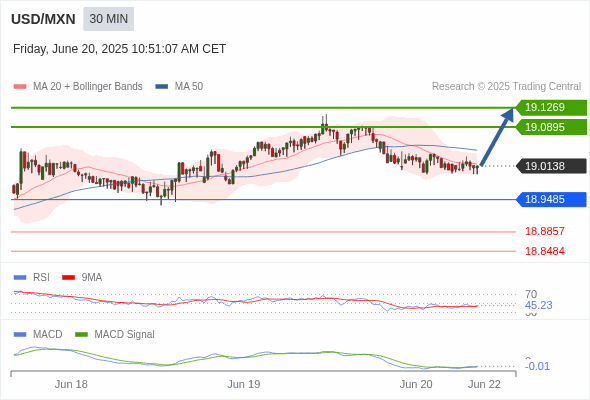The image size is (590, 400).
Task: Click the red 18.8857 support level
Action: (x=545, y=231)
